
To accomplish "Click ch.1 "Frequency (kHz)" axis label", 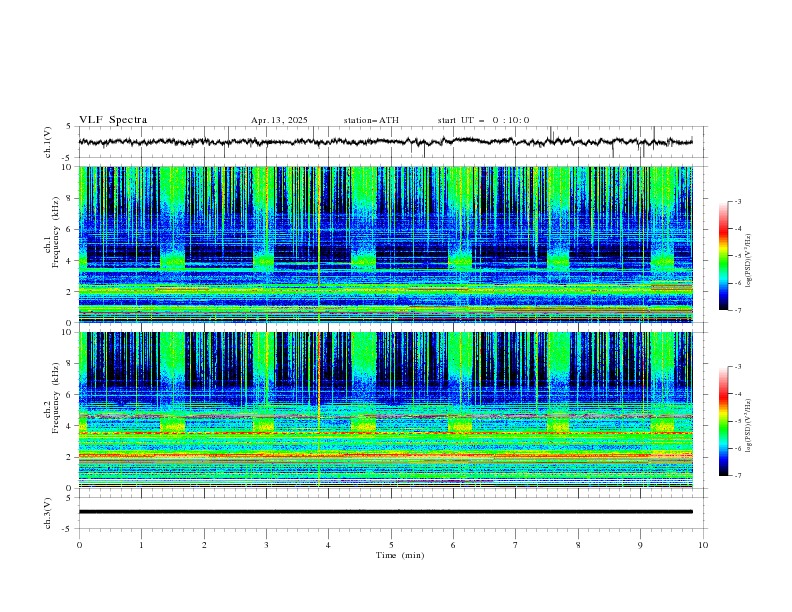I will 56,232.
